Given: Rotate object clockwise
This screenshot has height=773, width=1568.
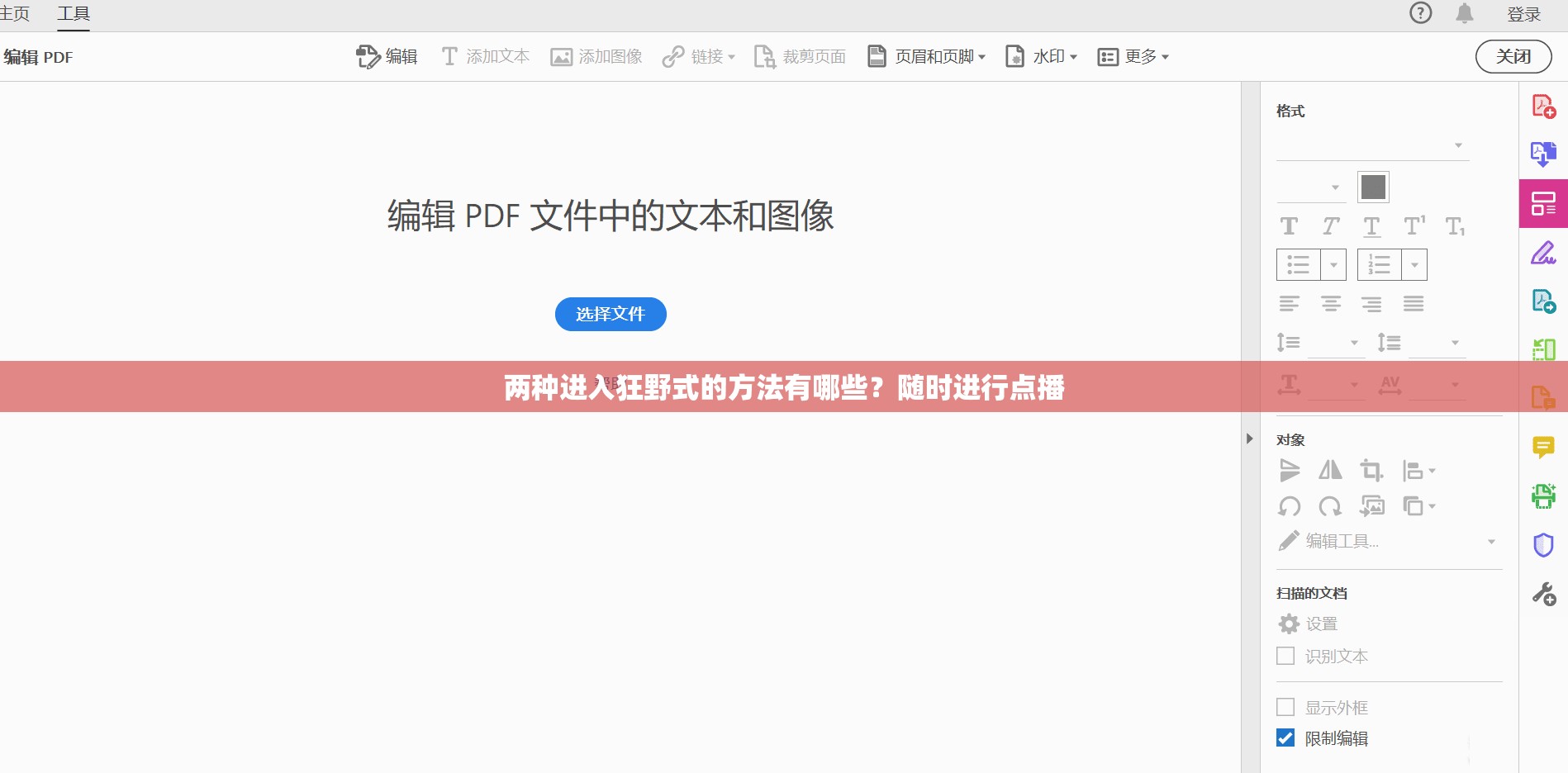Looking at the screenshot, I should pos(1330,506).
